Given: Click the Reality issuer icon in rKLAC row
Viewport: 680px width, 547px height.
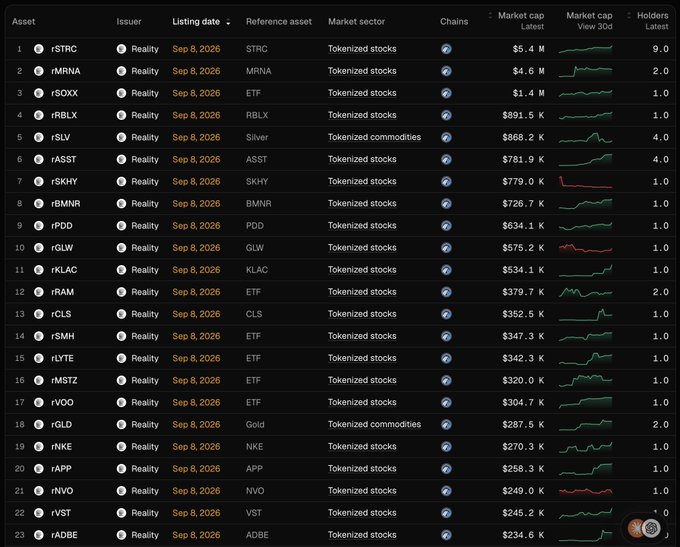Looking at the screenshot, I should (x=121, y=270).
